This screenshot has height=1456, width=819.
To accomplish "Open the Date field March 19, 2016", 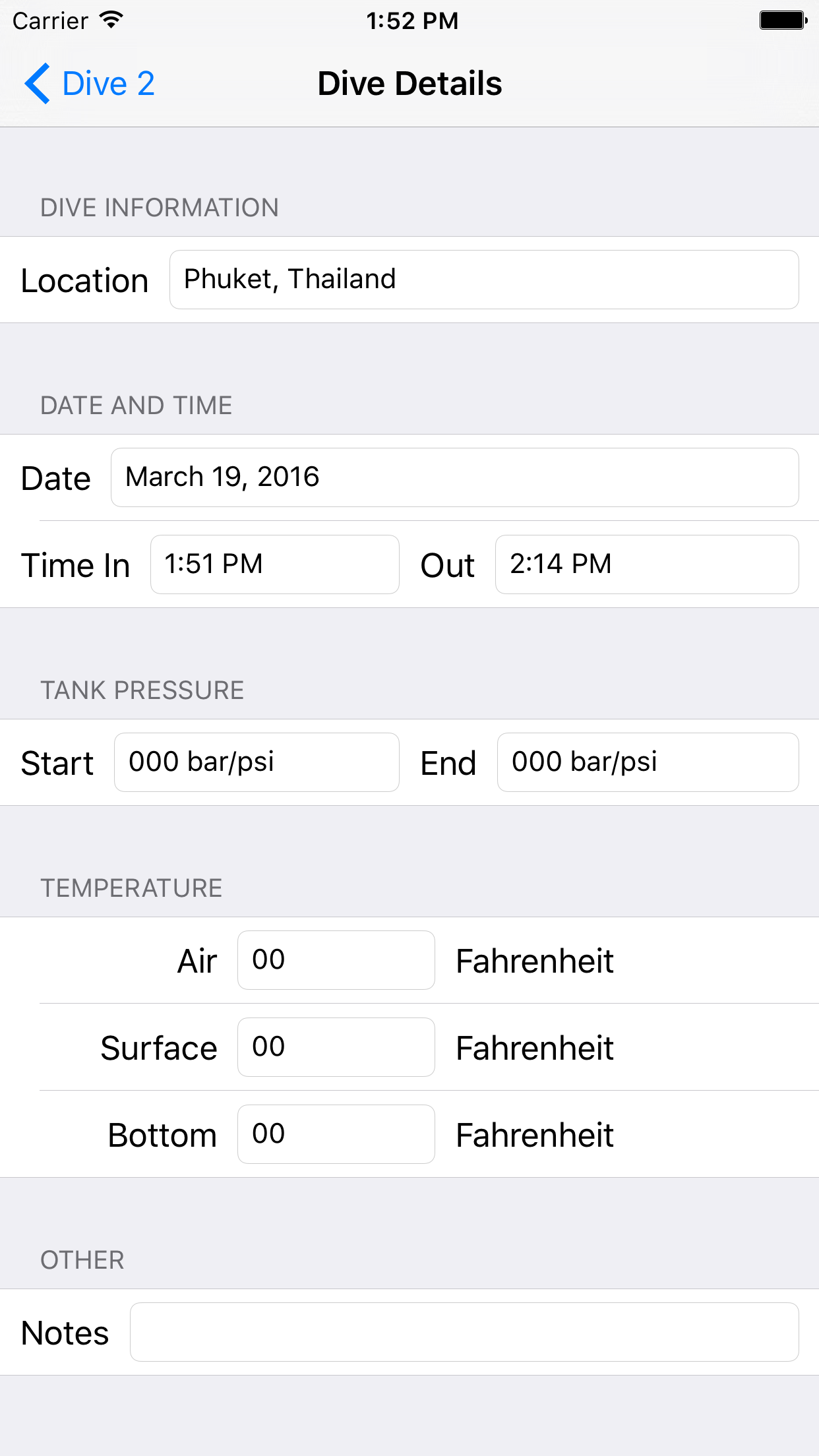I will (455, 477).
